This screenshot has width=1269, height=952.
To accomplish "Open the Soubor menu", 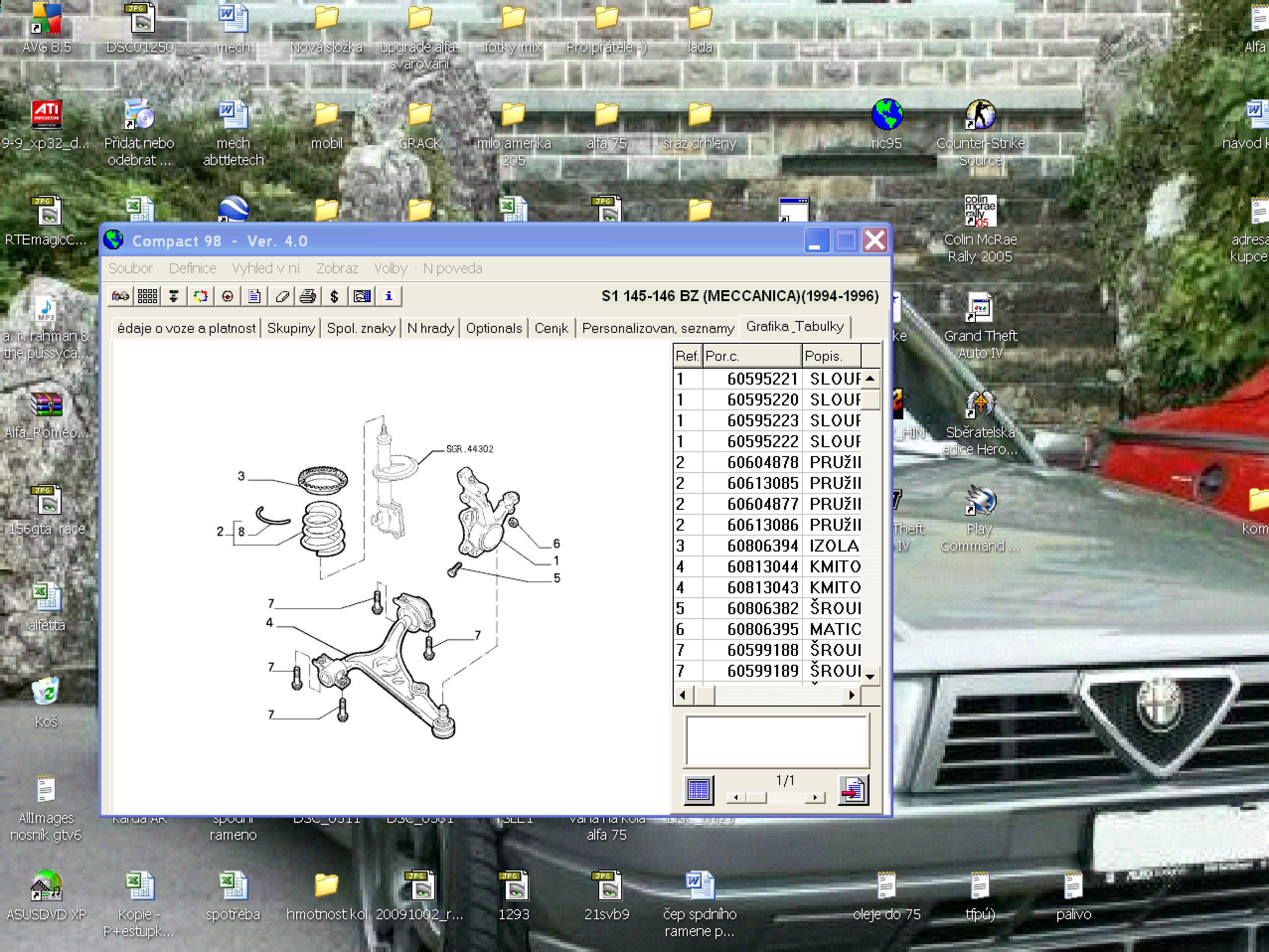I will 130,268.
